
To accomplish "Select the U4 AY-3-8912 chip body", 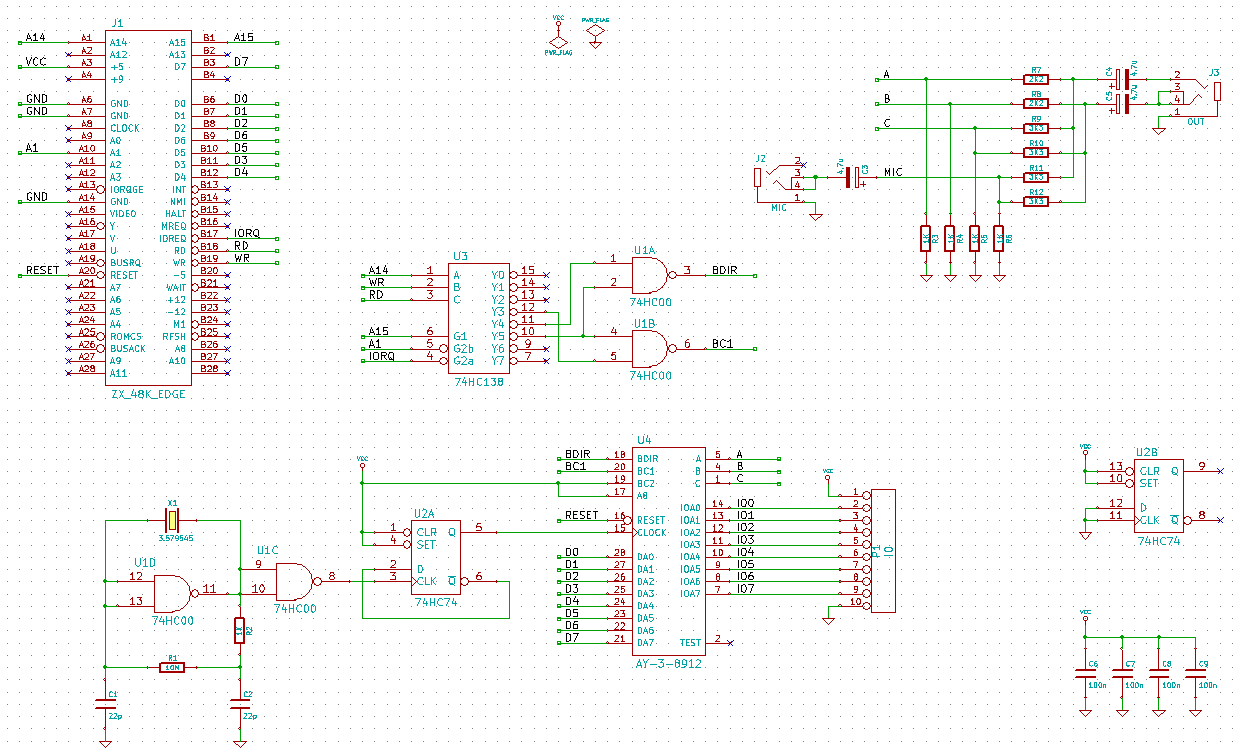I will 669,551.
